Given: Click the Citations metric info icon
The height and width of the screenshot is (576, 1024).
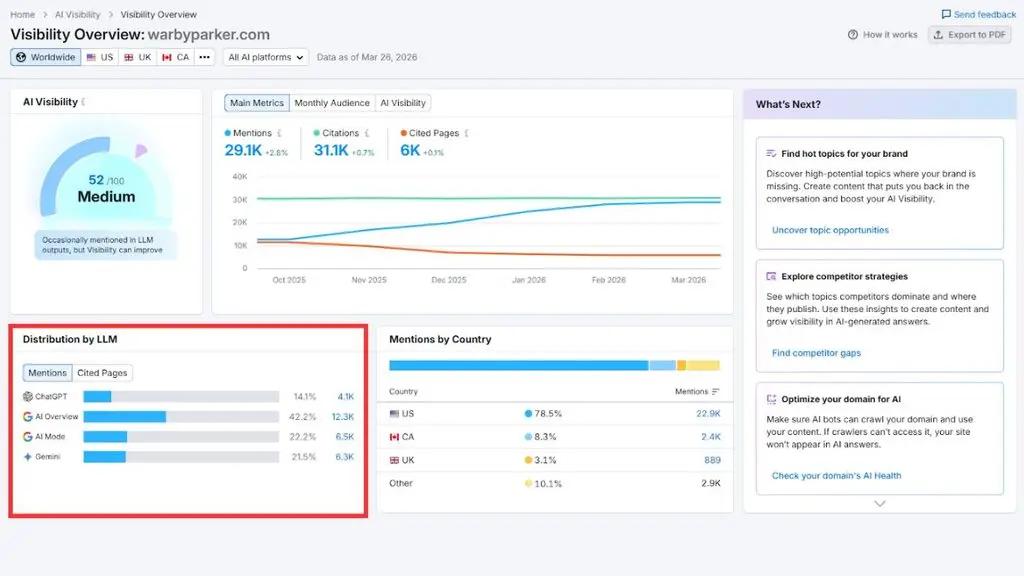Looking at the screenshot, I should 366,133.
